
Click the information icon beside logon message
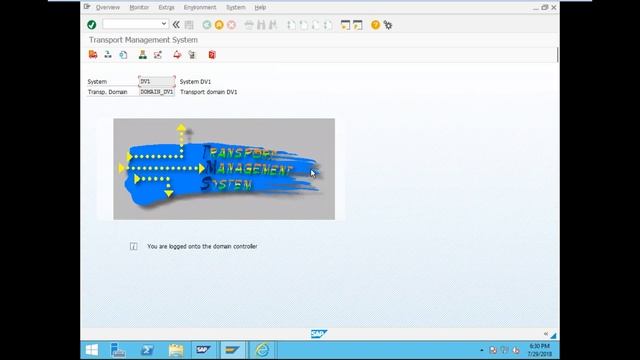[133, 246]
